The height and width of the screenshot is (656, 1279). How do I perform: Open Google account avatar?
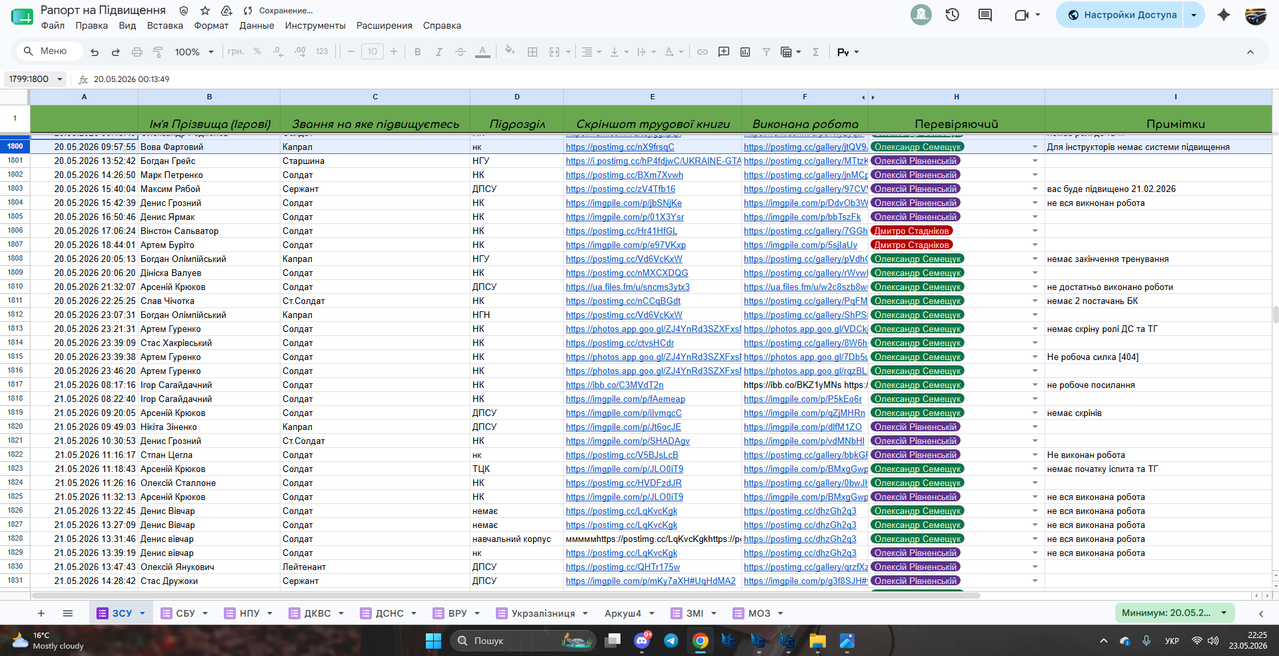click(x=1256, y=15)
